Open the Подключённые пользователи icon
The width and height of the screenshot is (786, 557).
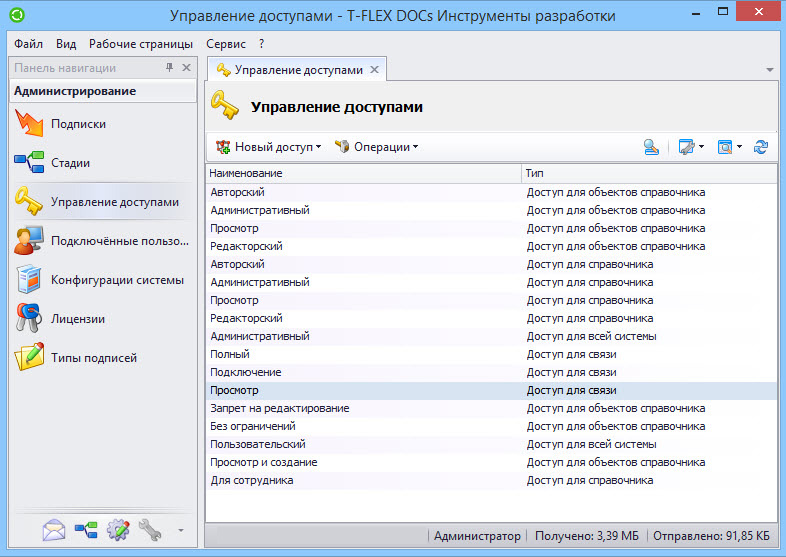[29, 241]
